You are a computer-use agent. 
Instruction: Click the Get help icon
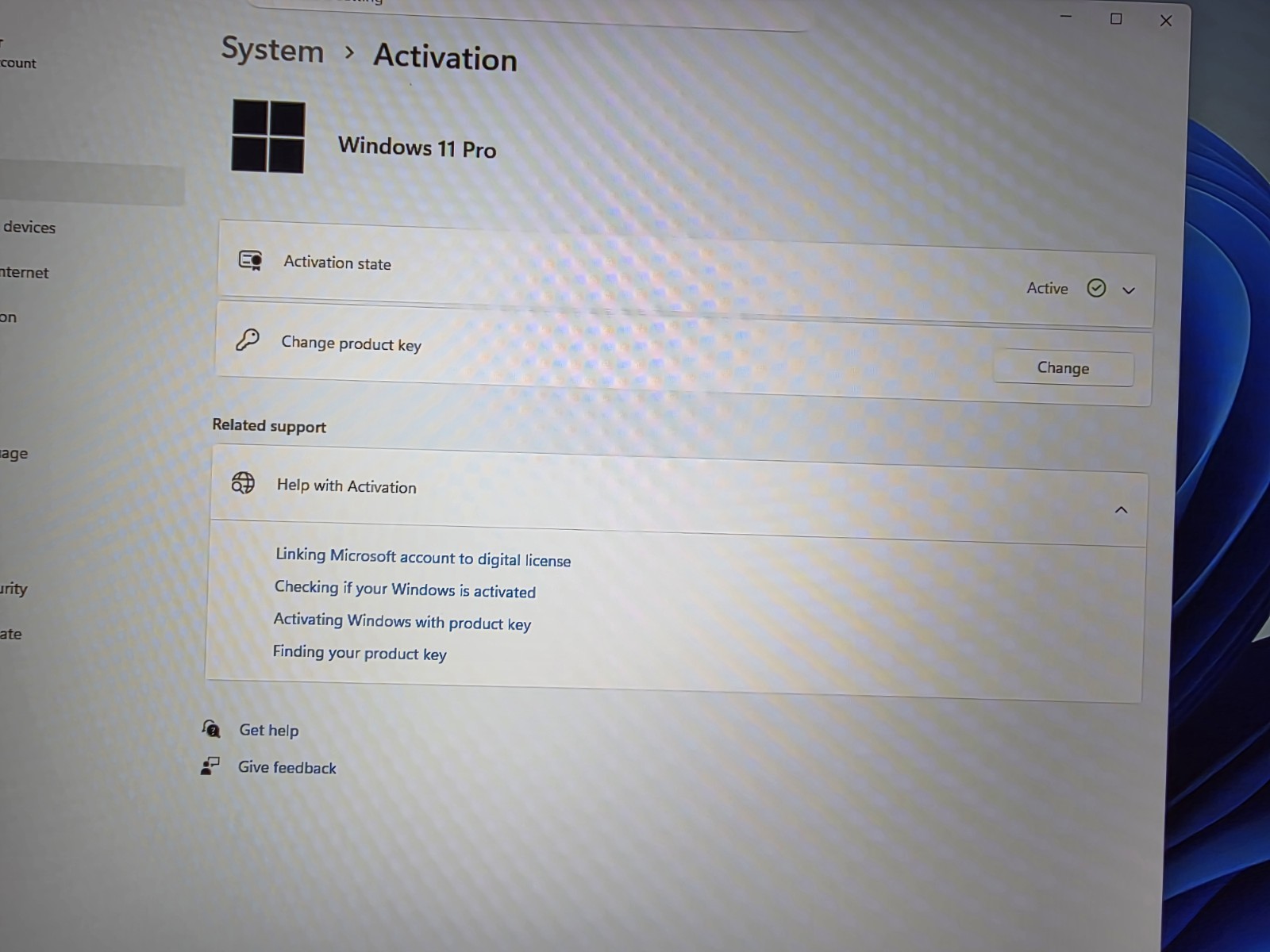[211, 727]
